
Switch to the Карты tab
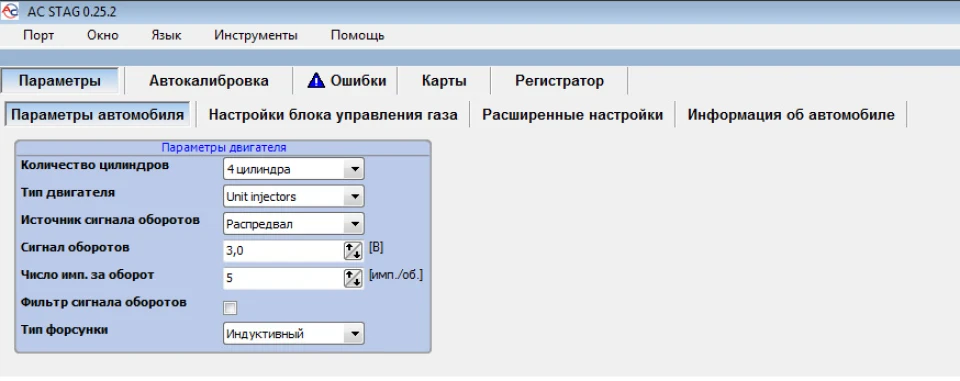[x=444, y=81]
